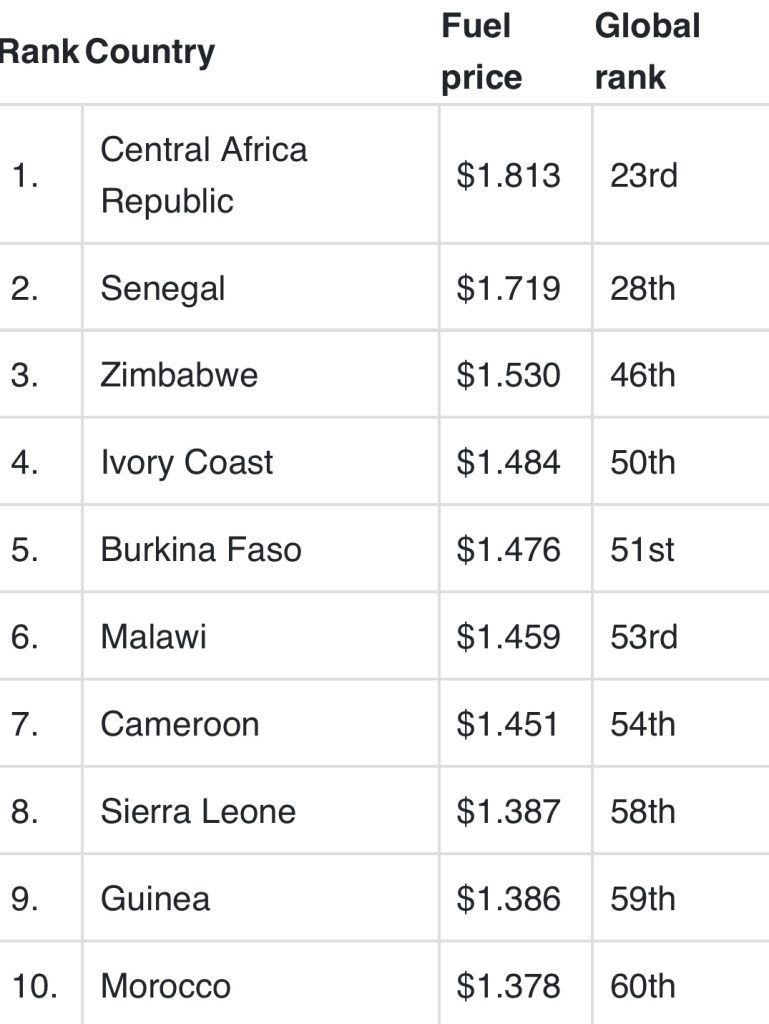The image size is (769, 1024).
Task: Click the Guinea country cell
Action: pyautogui.click(x=156, y=898)
